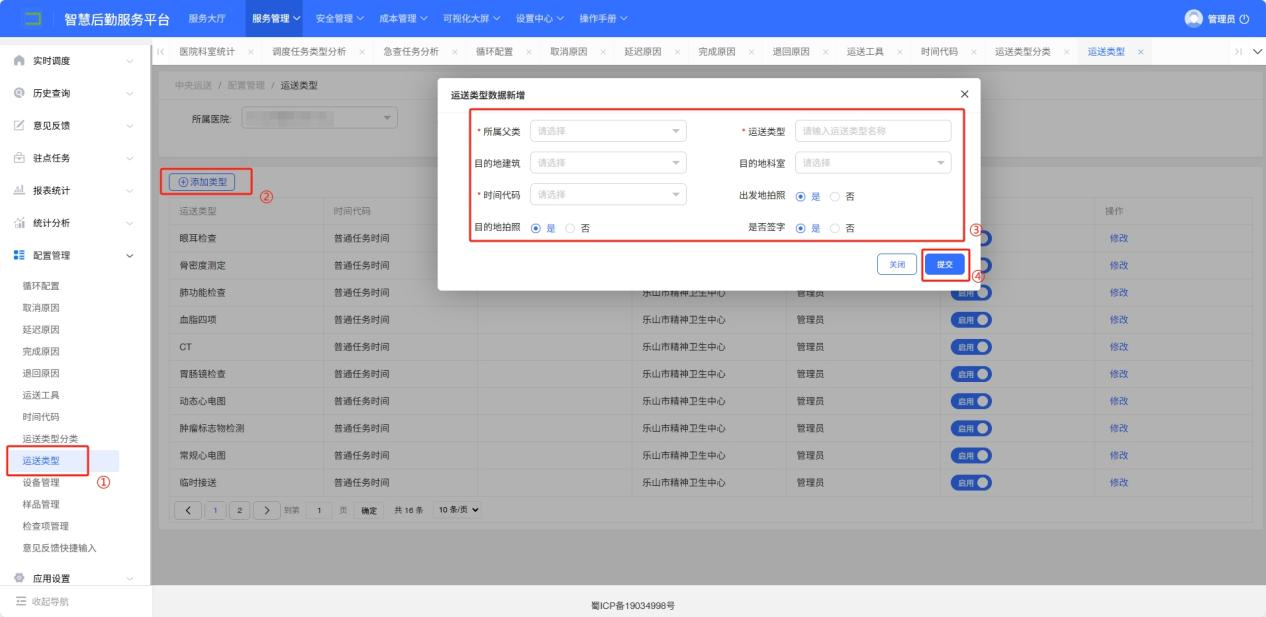Close the 急查任务分析 tab

[454, 51]
